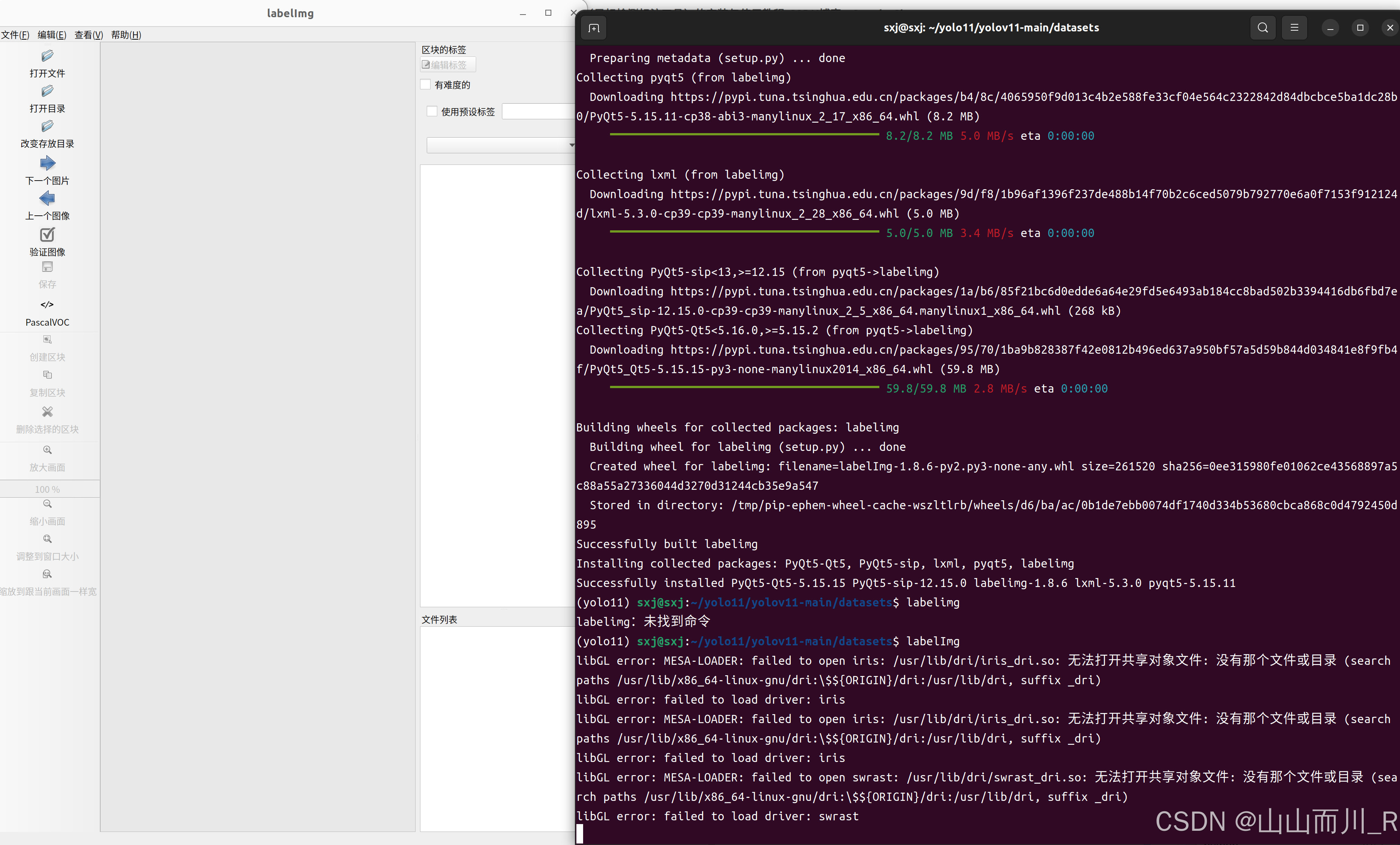Click the Change Save Dir (改变存放目录) icon
1400x845 pixels.
tap(47, 127)
